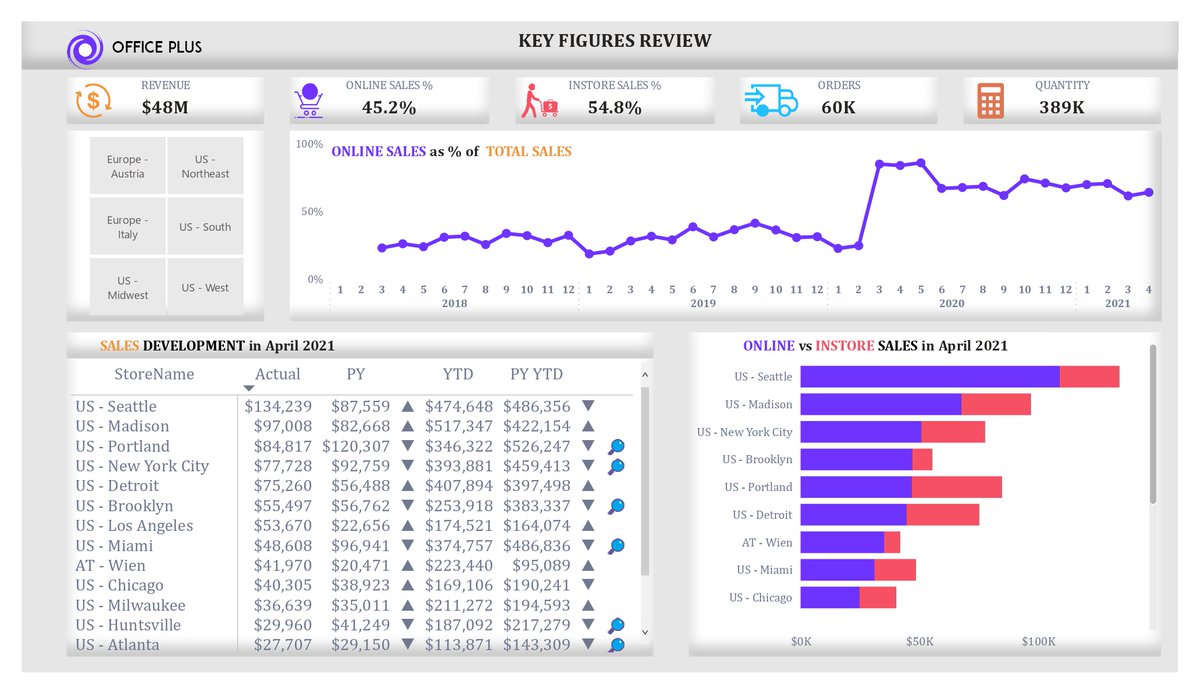Click the up triangle beside Milwaukee PY $35,011
The image size is (1200, 694).
tap(407, 605)
